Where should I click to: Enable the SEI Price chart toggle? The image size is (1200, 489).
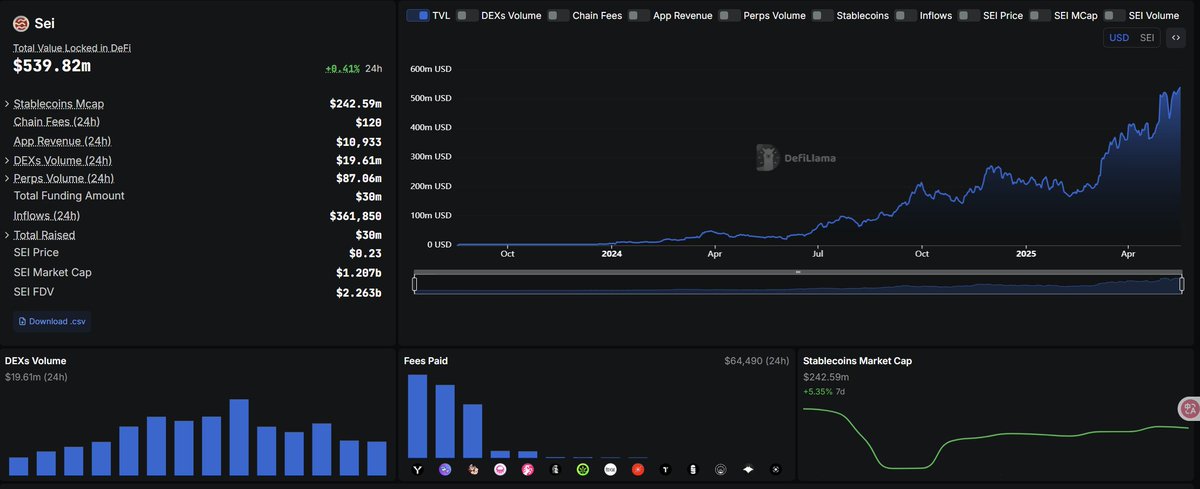coord(968,16)
